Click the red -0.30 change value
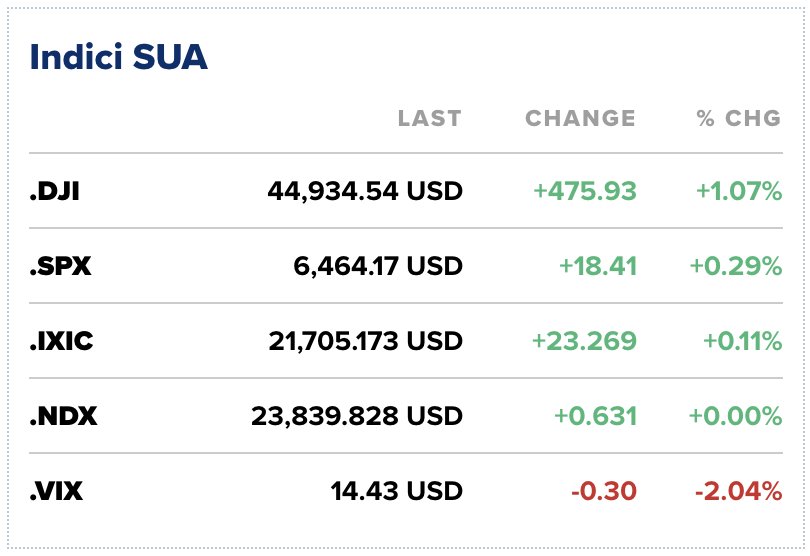Screen dimensions: 810x556 pos(604,490)
